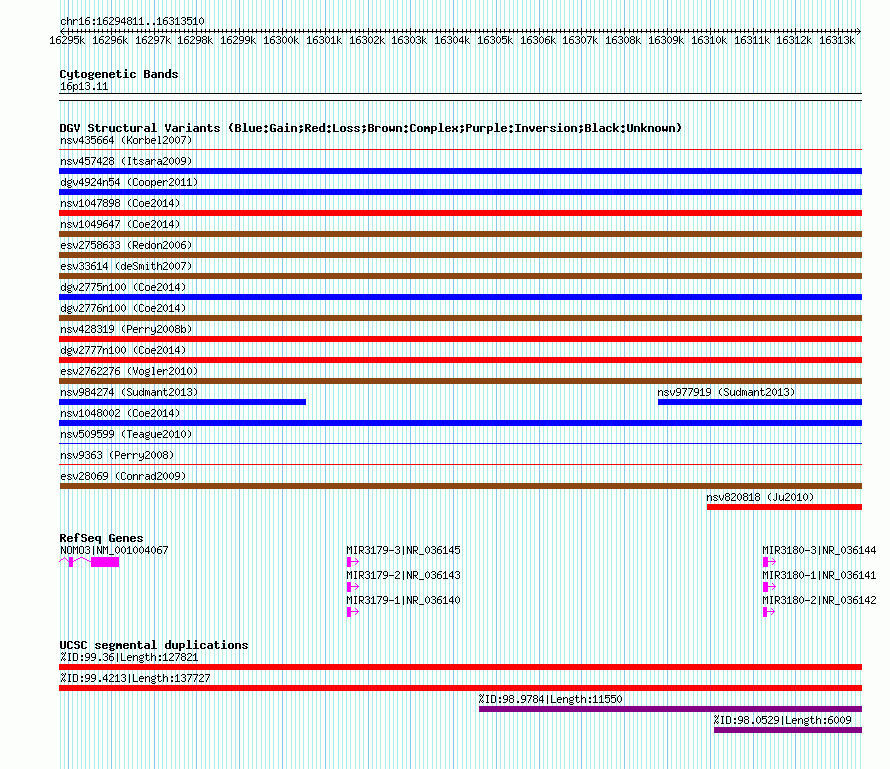Screen dimensions: 890x769
Task: Click the 16305k ruler tick label
Action: pos(495,40)
